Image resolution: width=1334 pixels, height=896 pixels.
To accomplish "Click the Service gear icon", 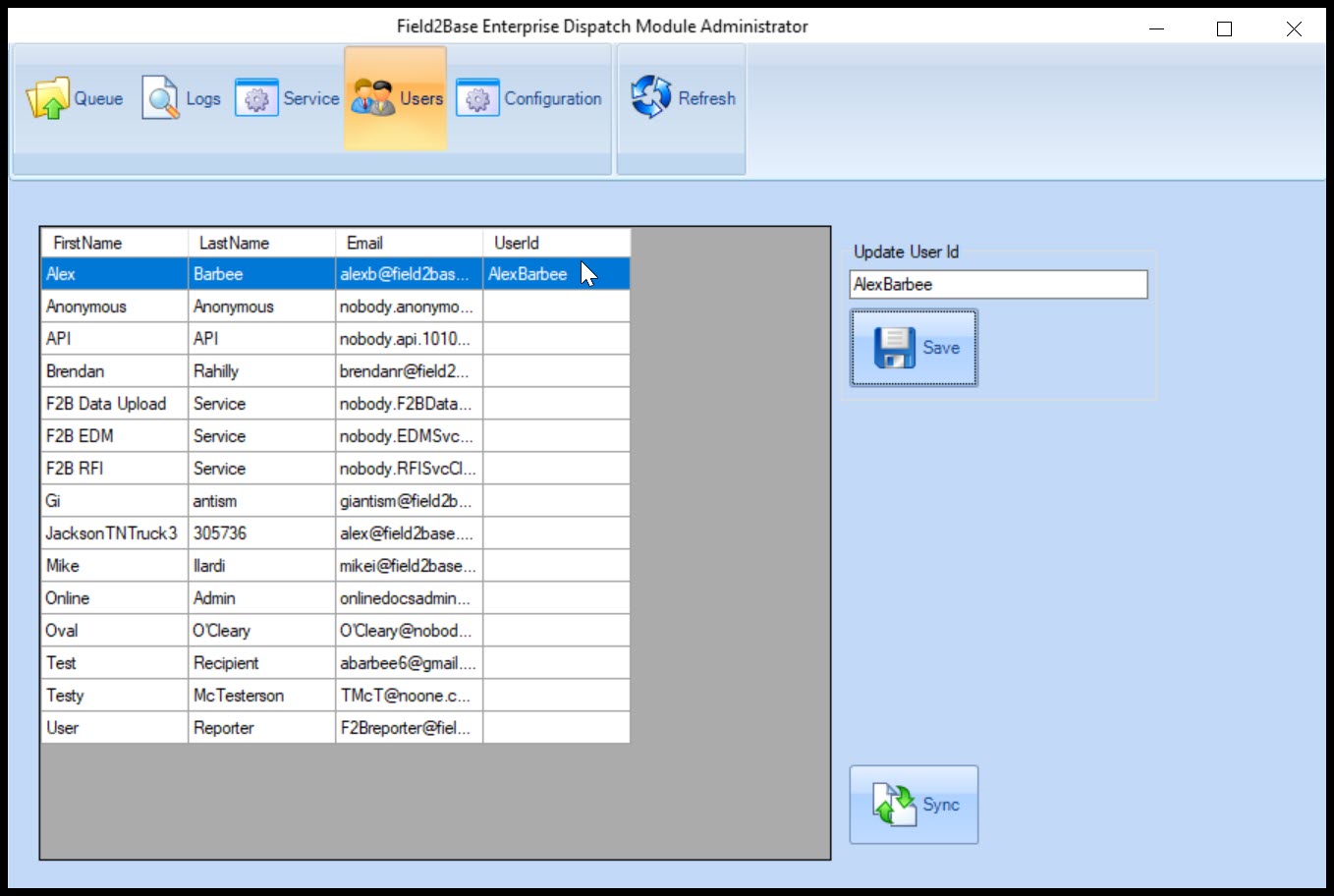I will 256,98.
